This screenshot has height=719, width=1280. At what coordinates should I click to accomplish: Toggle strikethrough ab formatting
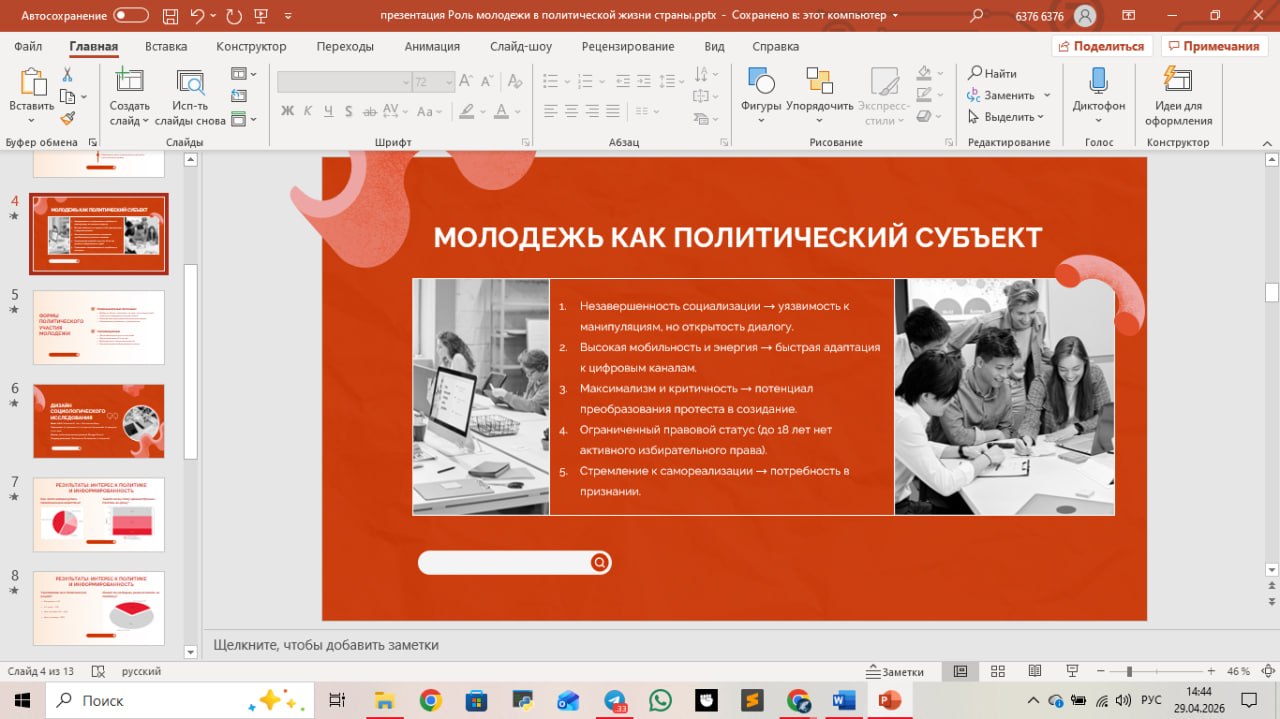click(372, 111)
